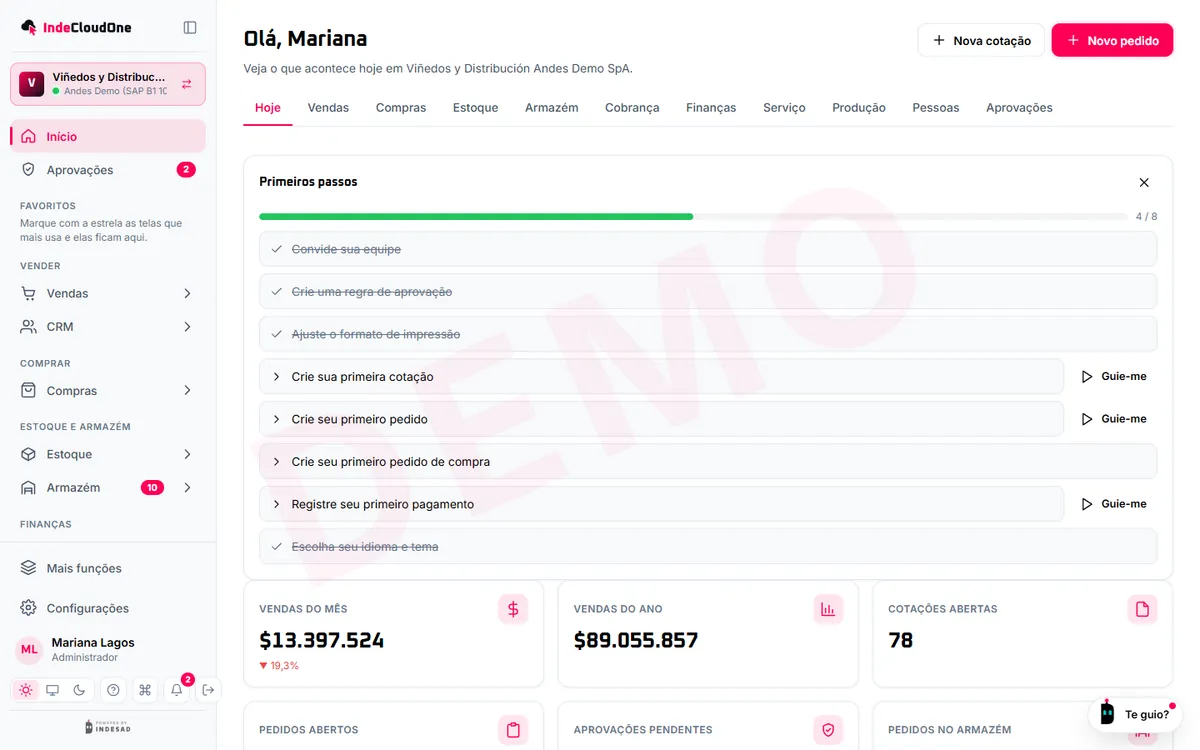Switch to the Vendas tab
Image resolution: width=1200 pixels, height=750 pixels.
[x=328, y=107]
